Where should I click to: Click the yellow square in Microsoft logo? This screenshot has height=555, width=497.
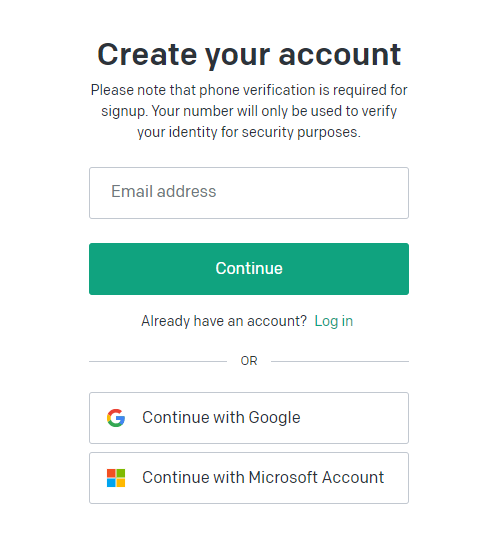(121, 483)
